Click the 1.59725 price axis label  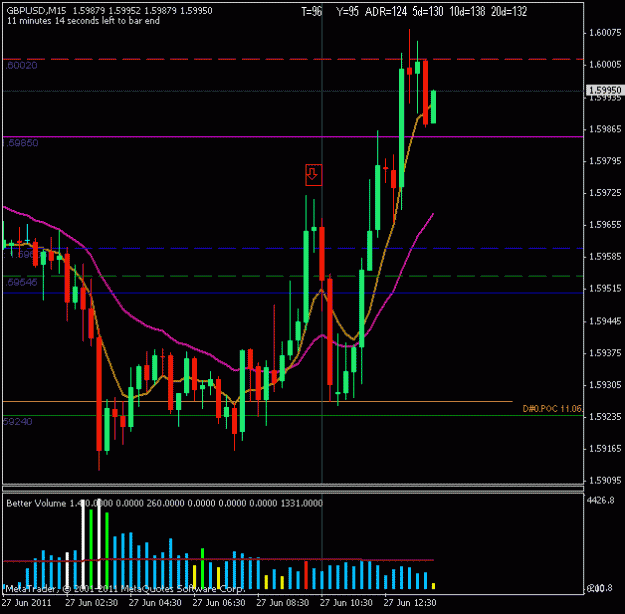[x=605, y=193]
